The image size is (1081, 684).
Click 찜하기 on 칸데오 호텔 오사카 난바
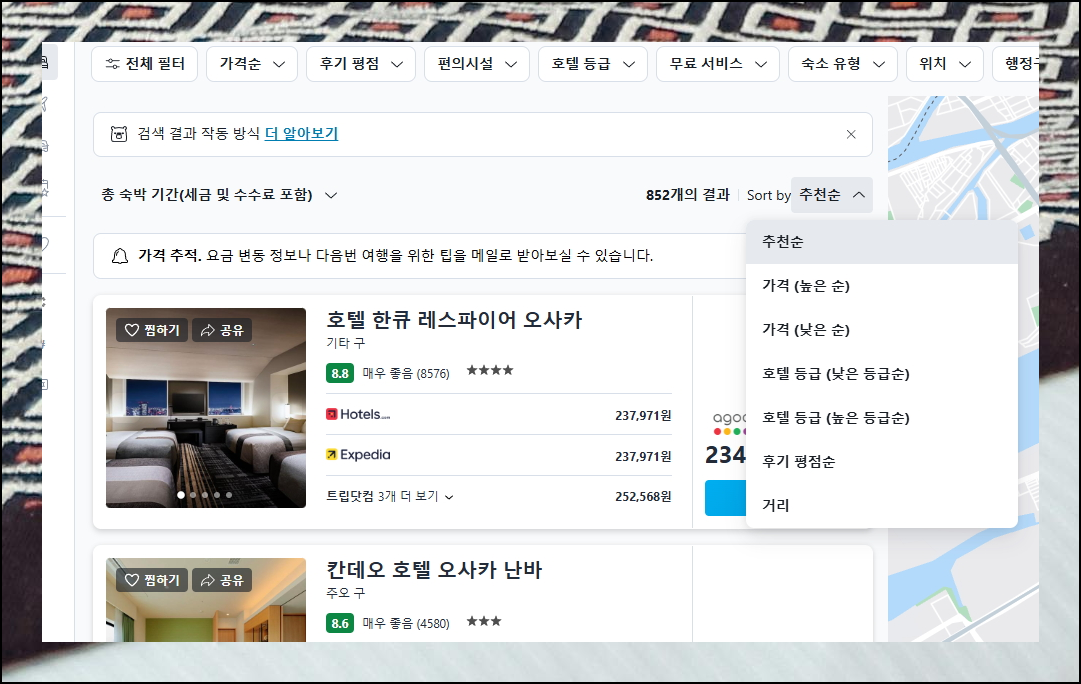click(152, 581)
